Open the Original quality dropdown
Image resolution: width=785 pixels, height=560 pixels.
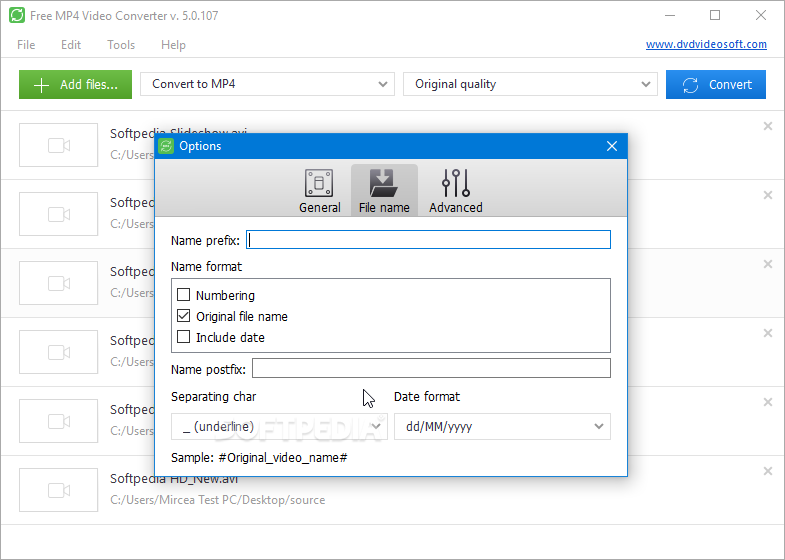(530, 84)
